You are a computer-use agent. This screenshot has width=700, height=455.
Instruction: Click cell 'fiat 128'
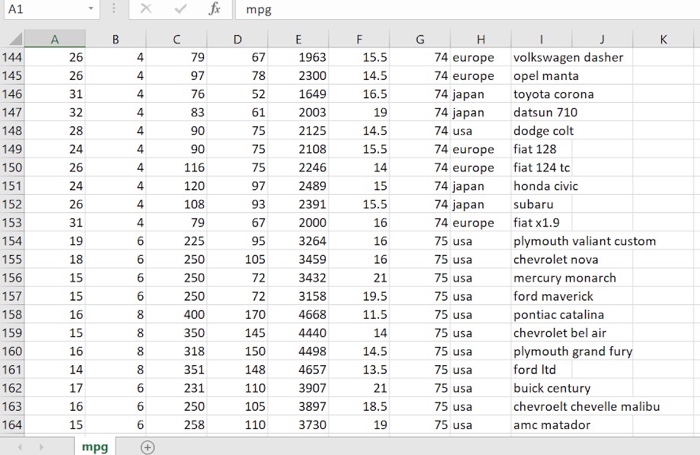(542, 149)
